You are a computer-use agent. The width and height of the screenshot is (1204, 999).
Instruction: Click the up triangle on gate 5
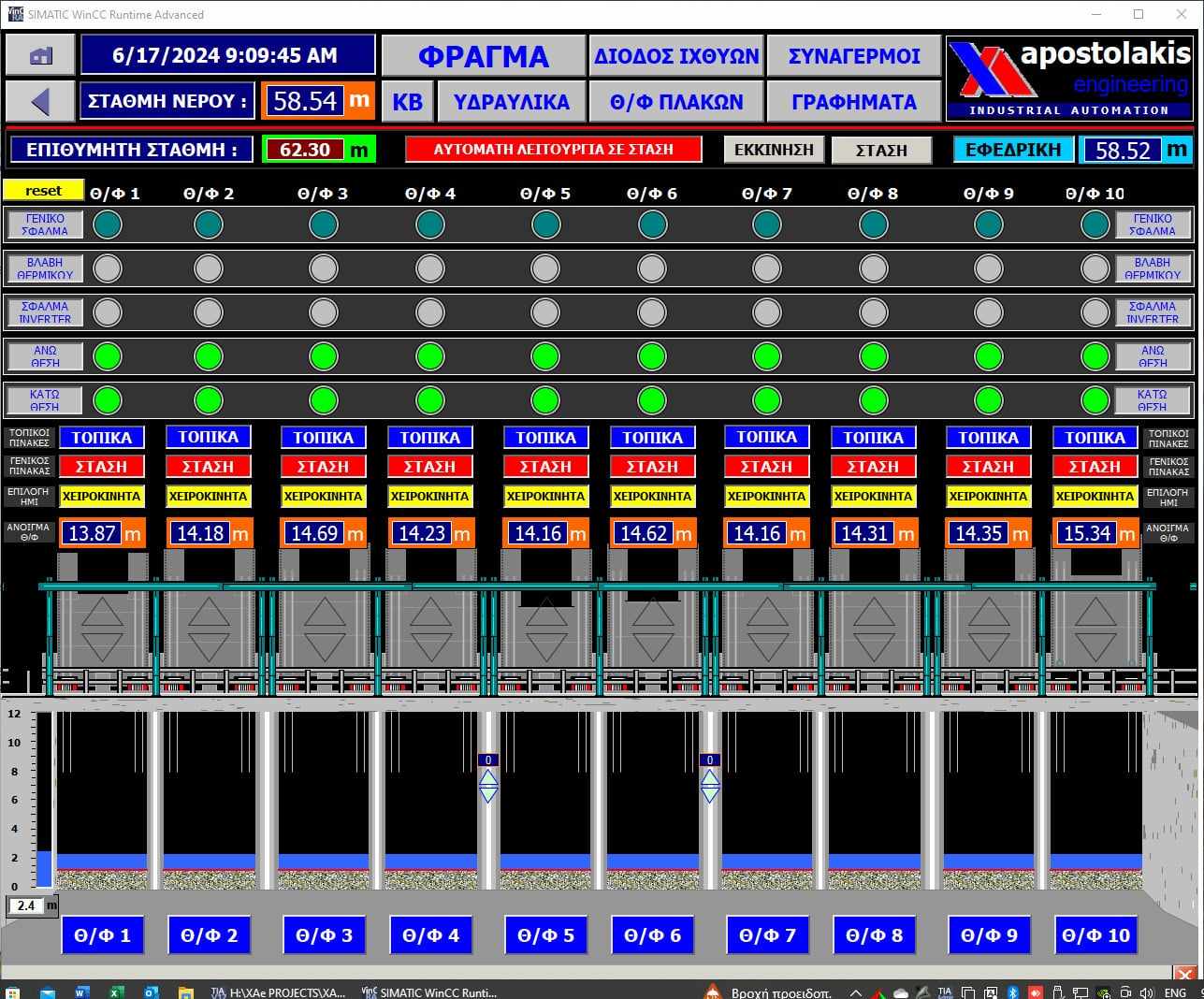point(545,615)
